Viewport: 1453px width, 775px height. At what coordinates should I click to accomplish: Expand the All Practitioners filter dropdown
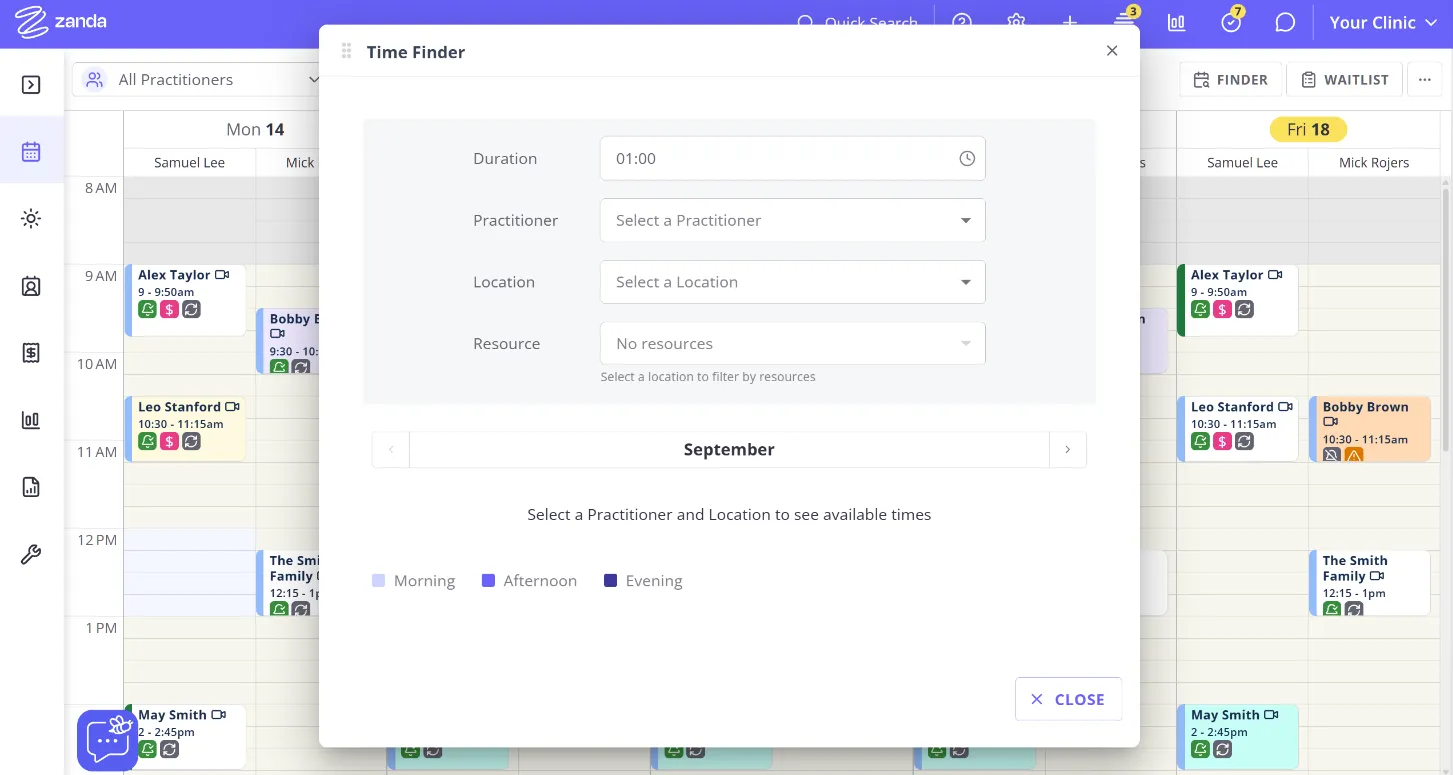pyautogui.click(x=200, y=80)
